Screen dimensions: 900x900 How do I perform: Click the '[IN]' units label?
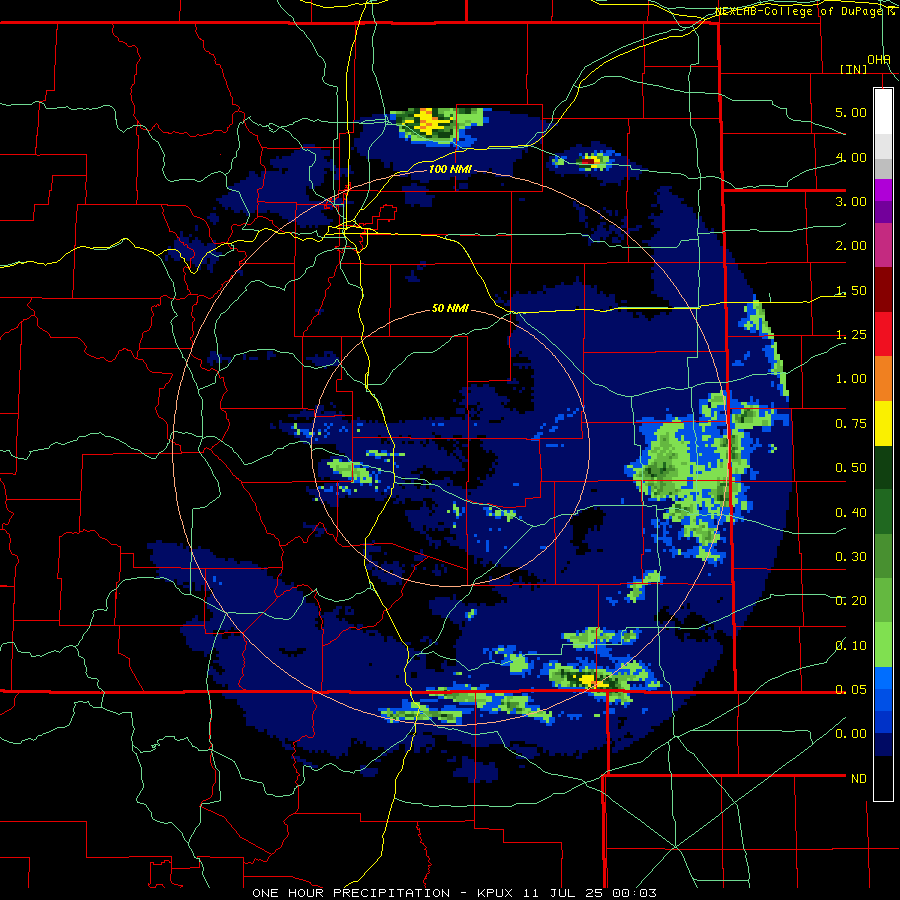click(854, 69)
